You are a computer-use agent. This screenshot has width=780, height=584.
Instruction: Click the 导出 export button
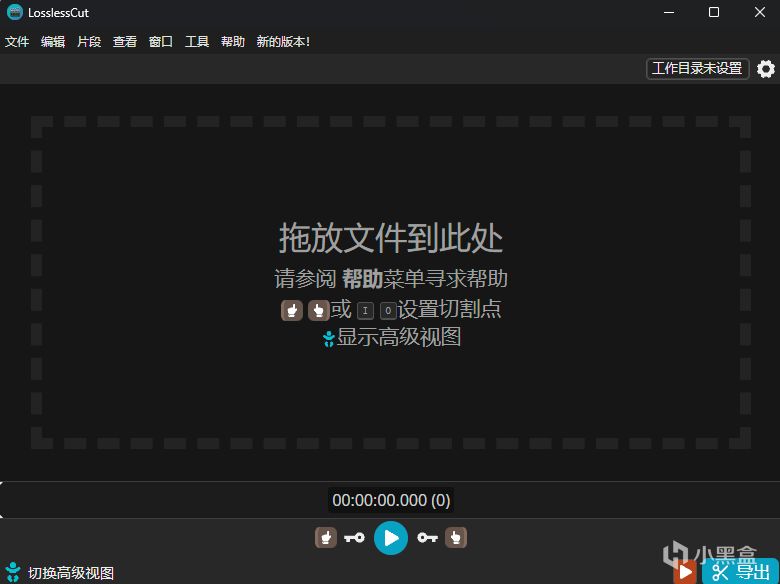pyautogui.click(x=741, y=572)
